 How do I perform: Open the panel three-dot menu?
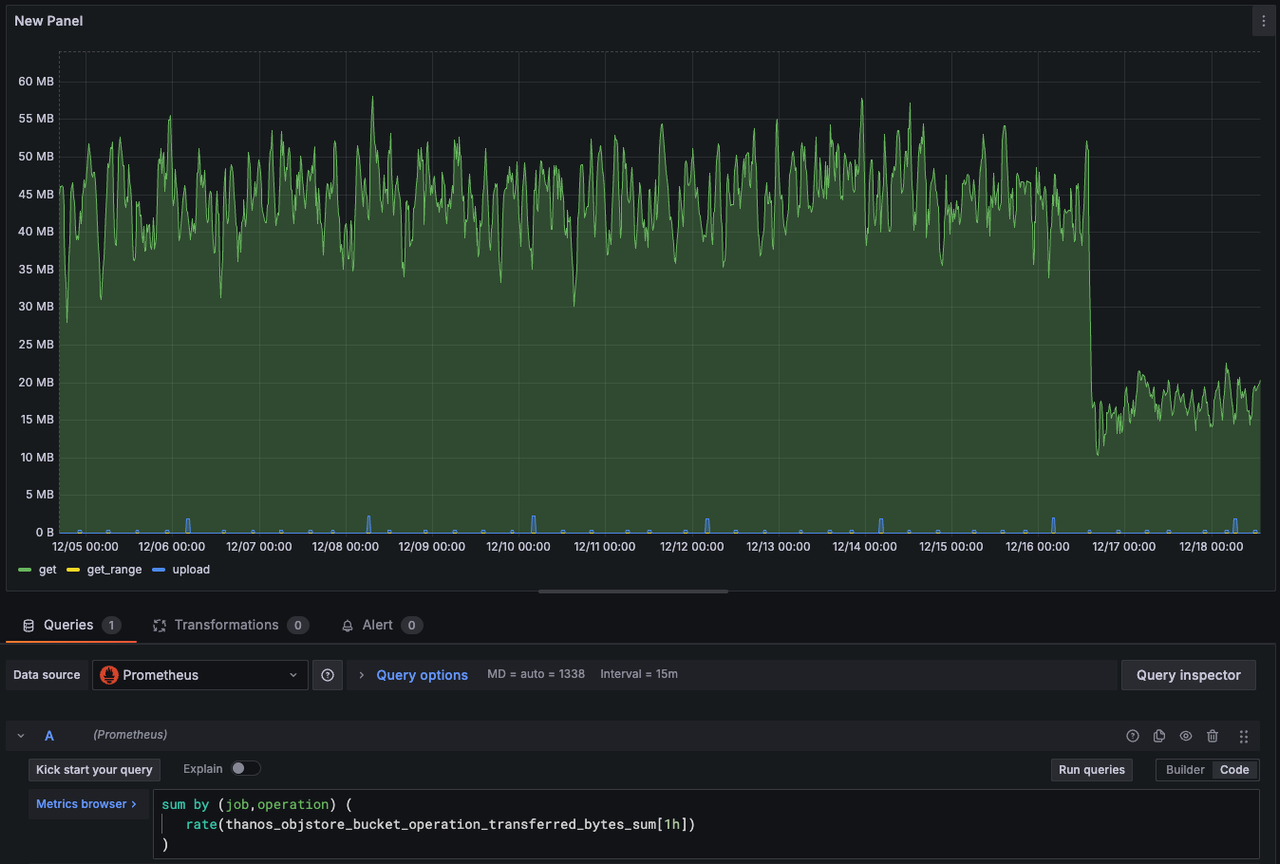point(1263,21)
